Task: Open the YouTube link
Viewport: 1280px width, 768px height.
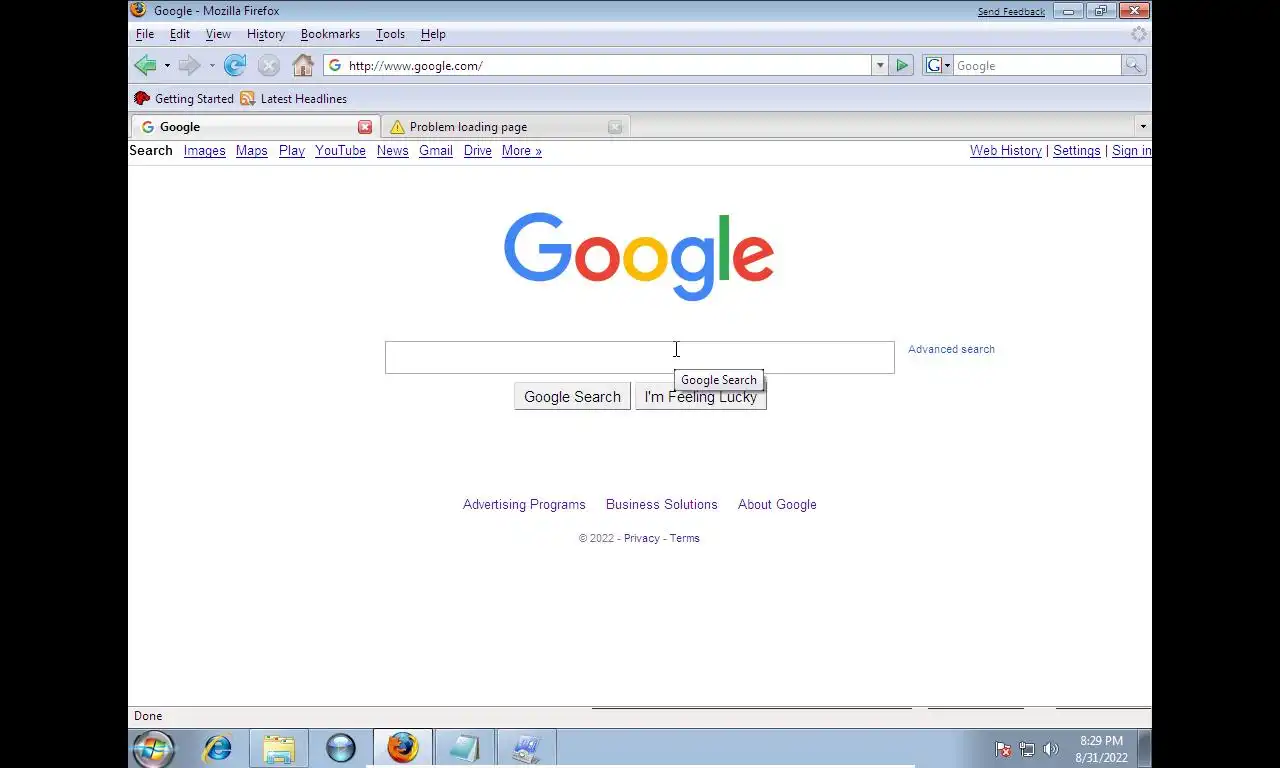Action: tap(340, 151)
